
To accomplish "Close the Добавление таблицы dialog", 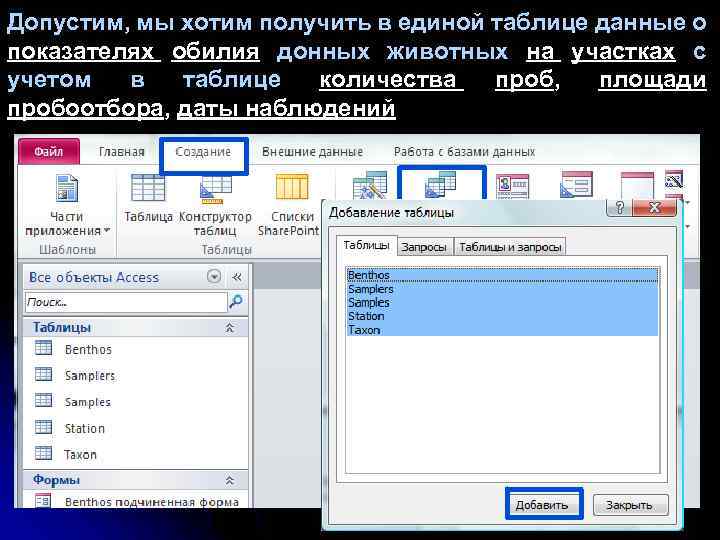I will 654,208.
